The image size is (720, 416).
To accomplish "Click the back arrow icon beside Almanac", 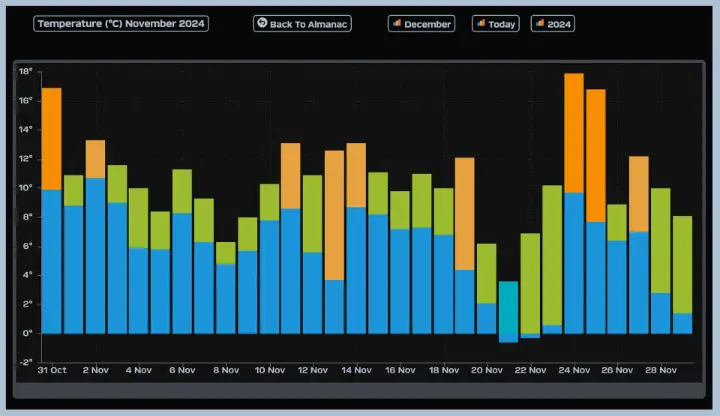I will (262, 23).
